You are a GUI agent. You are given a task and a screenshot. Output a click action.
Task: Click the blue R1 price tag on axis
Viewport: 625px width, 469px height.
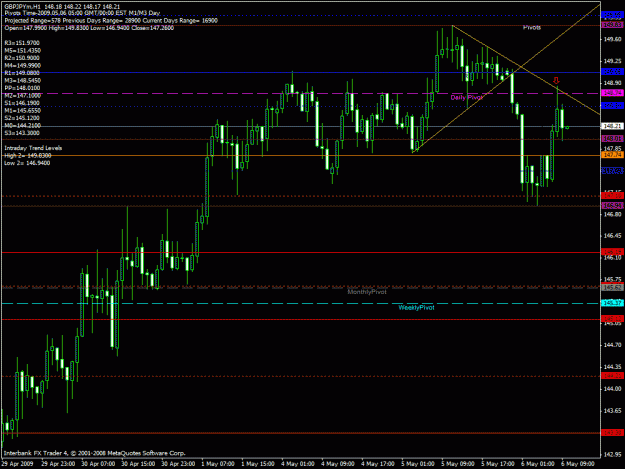click(612, 72)
